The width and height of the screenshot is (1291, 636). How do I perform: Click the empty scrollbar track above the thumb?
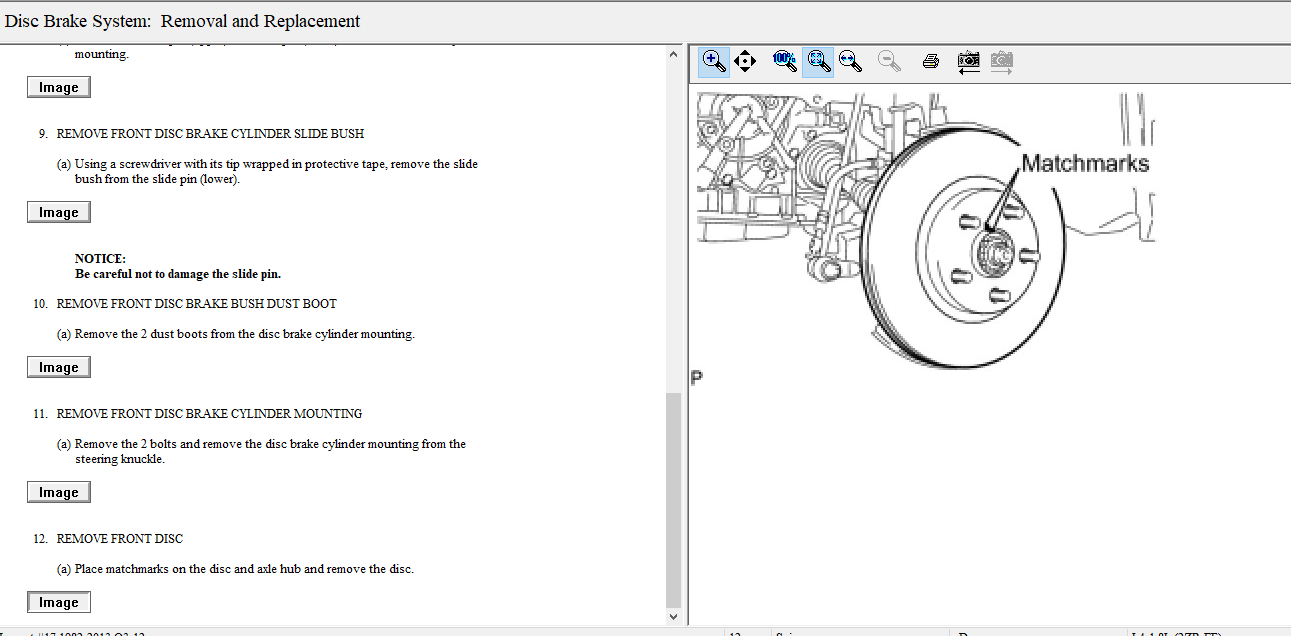click(x=673, y=220)
